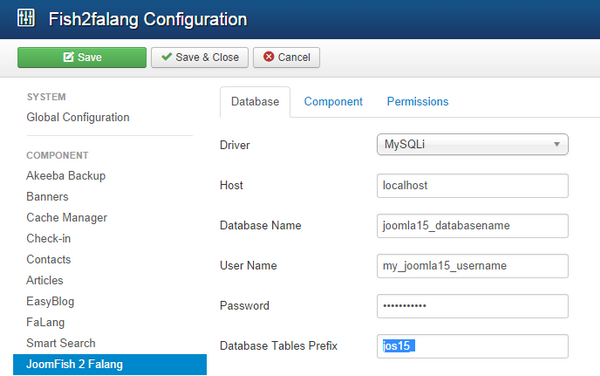Open Contacts configuration

[x=49, y=259]
